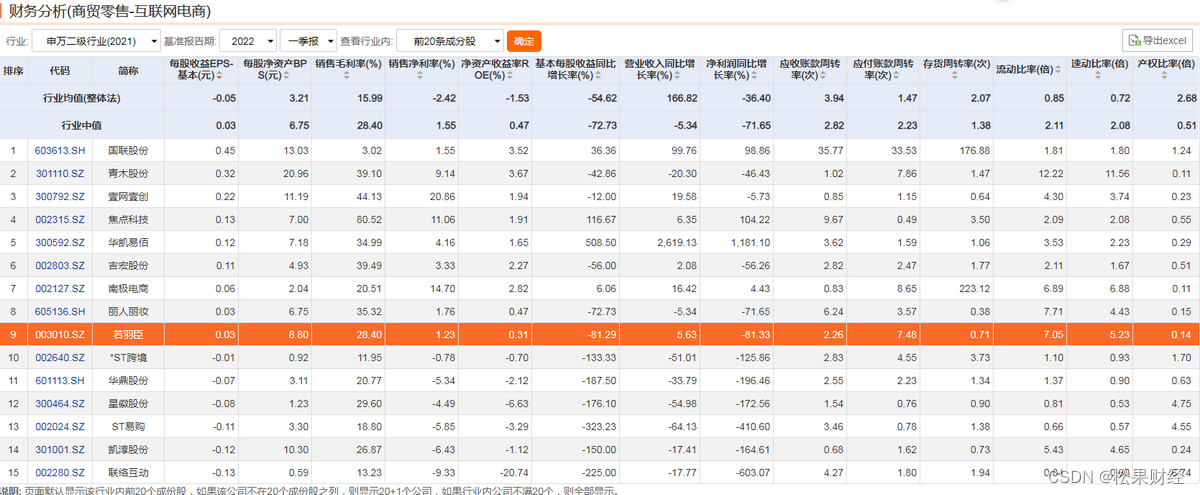This screenshot has height=495, width=1200.
Task: Click the 星徽股份 company name
Action: (x=128, y=403)
